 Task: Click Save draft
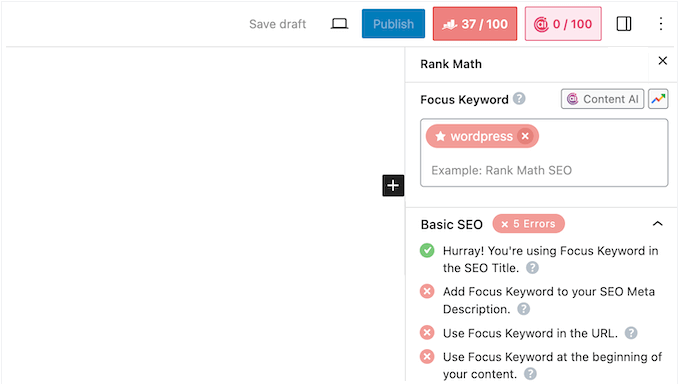(x=278, y=24)
